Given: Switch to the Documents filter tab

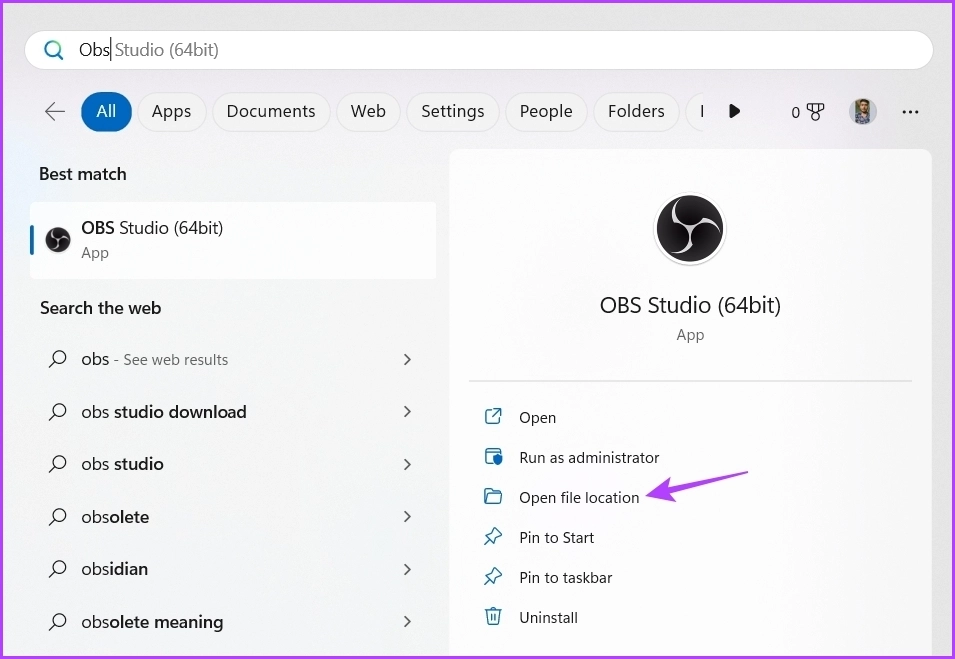Looking at the screenshot, I should click(x=271, y=111).
